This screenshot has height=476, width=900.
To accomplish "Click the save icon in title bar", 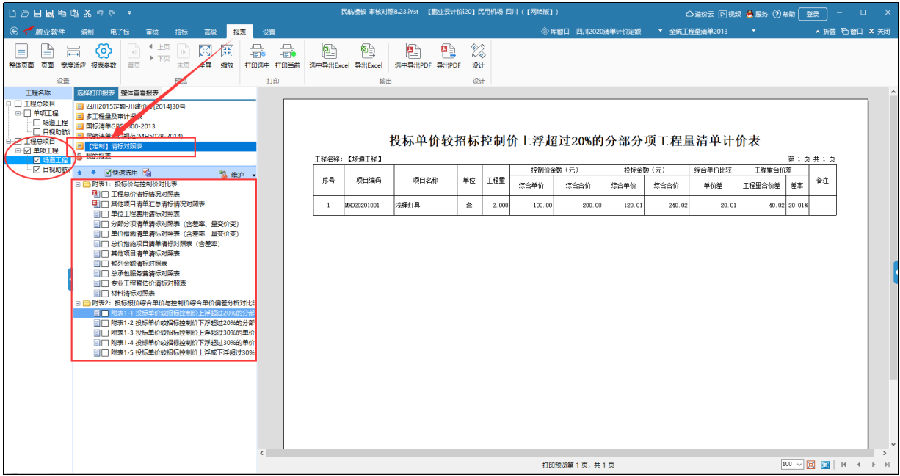I will click(37, 13).
